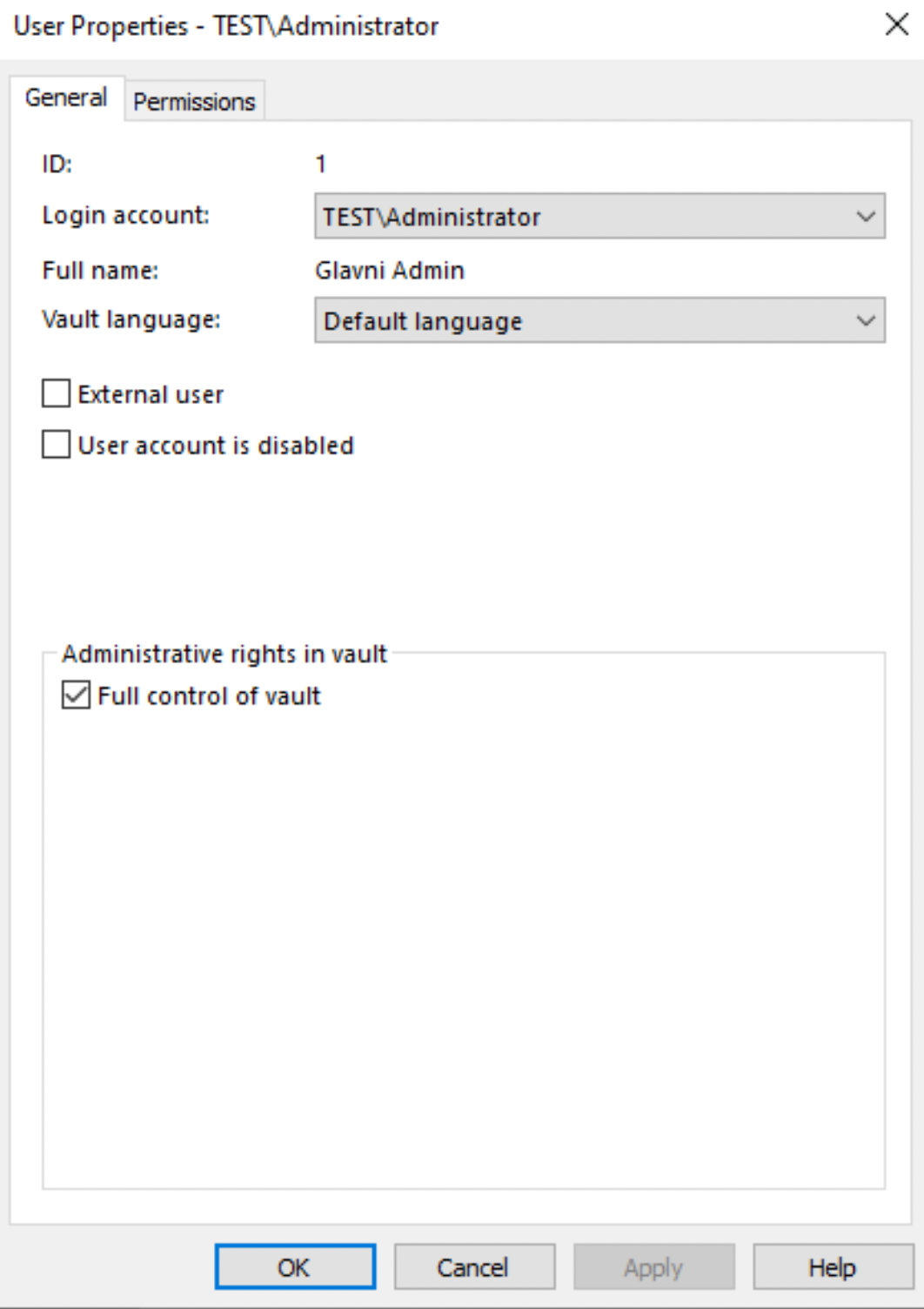Enable the External user checkbox
Viewport: 924px width, 1309px height.
point(57,394)
